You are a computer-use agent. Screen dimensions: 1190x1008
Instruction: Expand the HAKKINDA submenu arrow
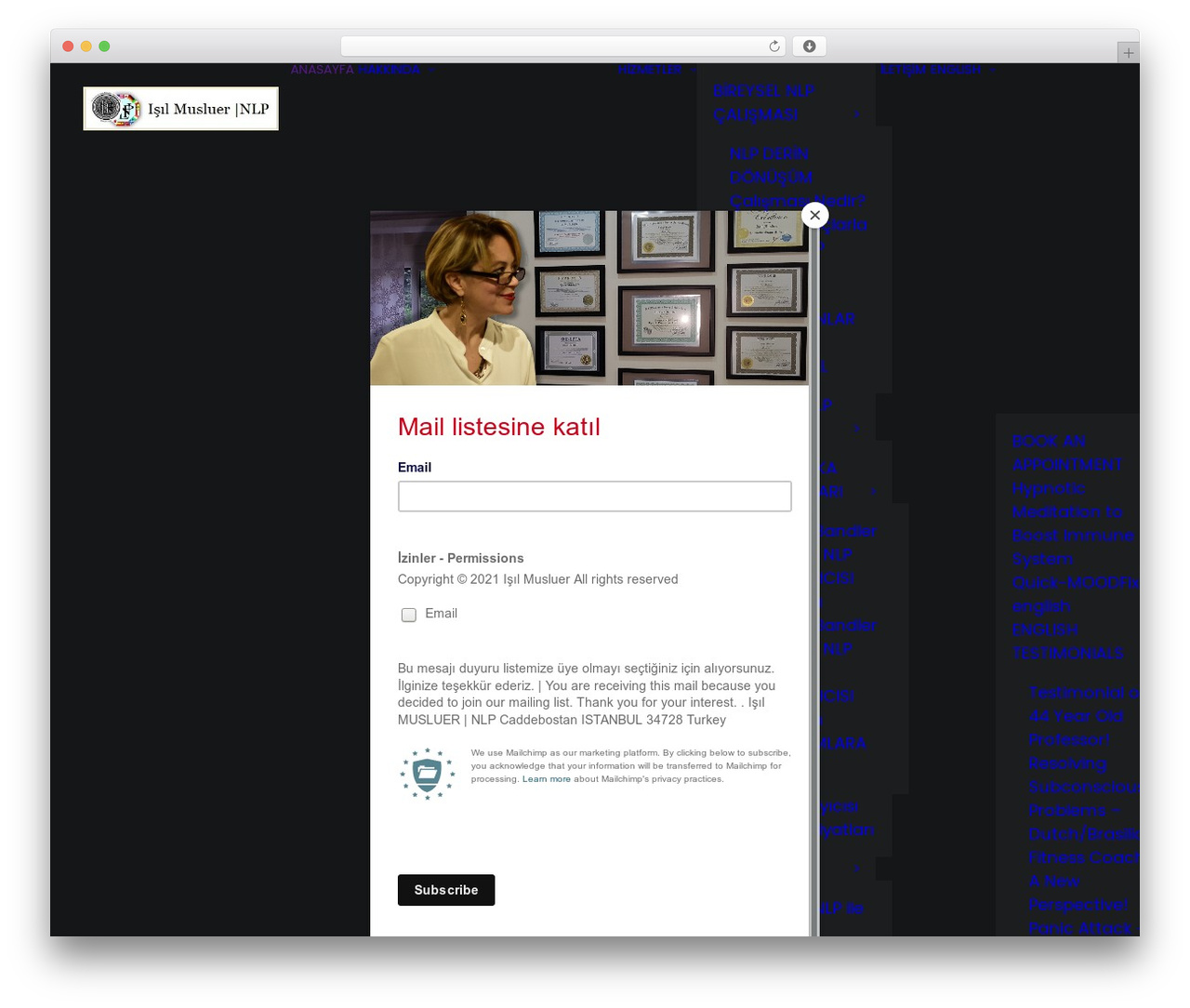point(431,70)
